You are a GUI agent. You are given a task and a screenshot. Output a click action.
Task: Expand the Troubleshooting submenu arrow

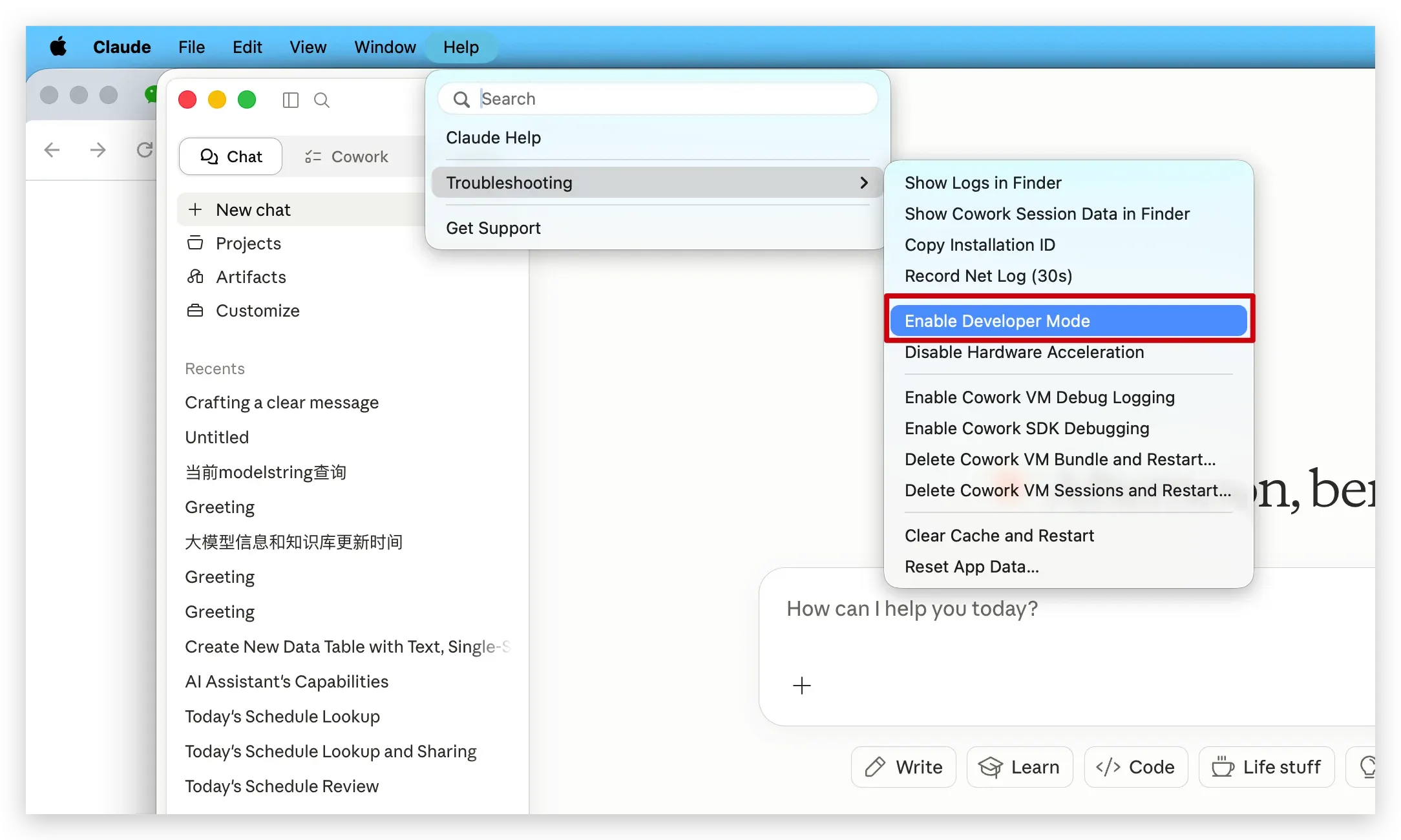(x=864, y=183)
